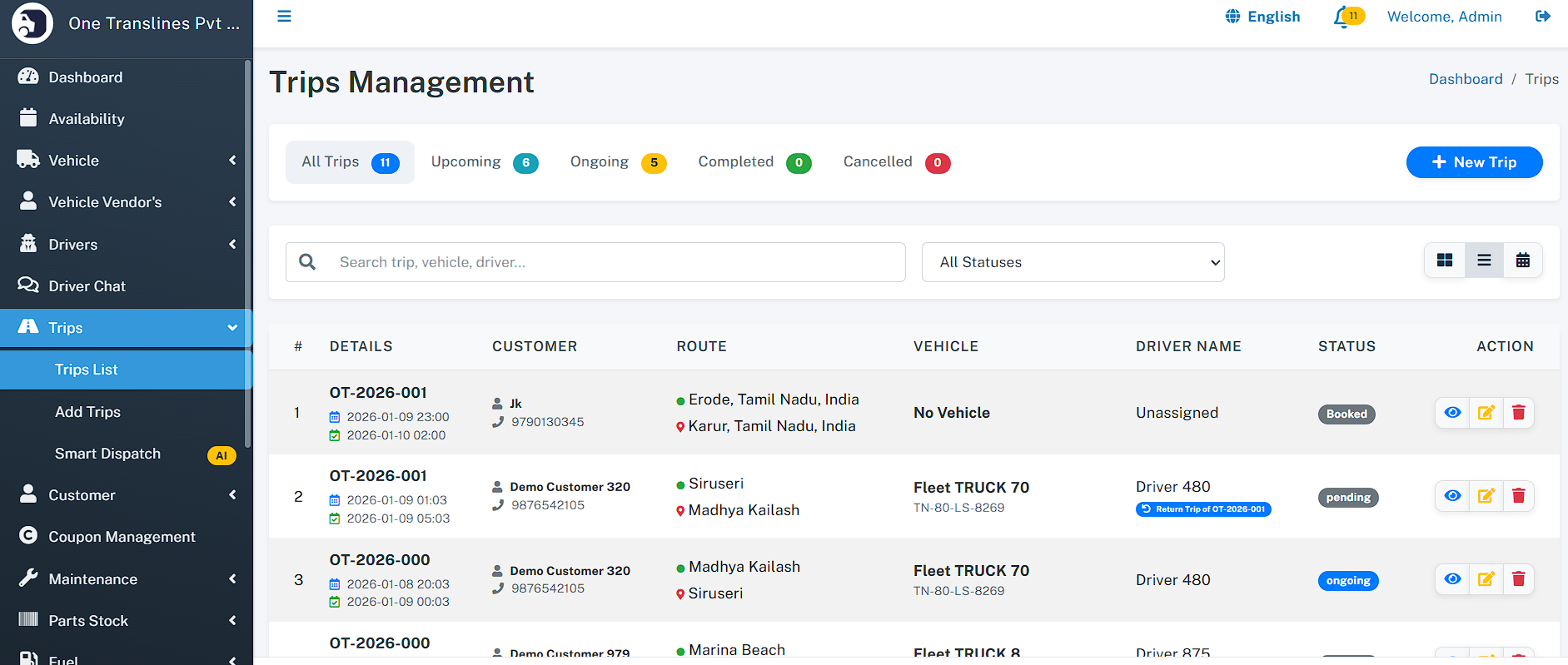View row 3 trip with eye icon
Screen dimensions: 1568x665
click(1452, 579)
